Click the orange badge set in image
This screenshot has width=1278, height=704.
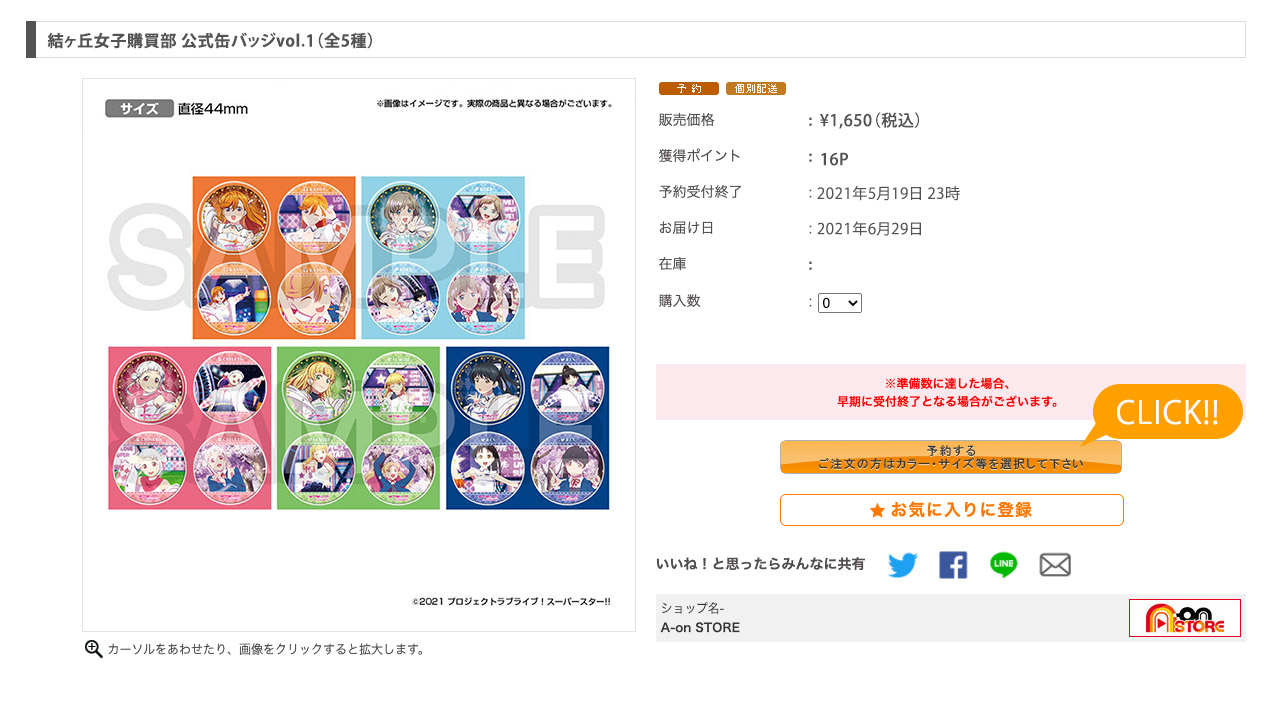pos(274,258)
